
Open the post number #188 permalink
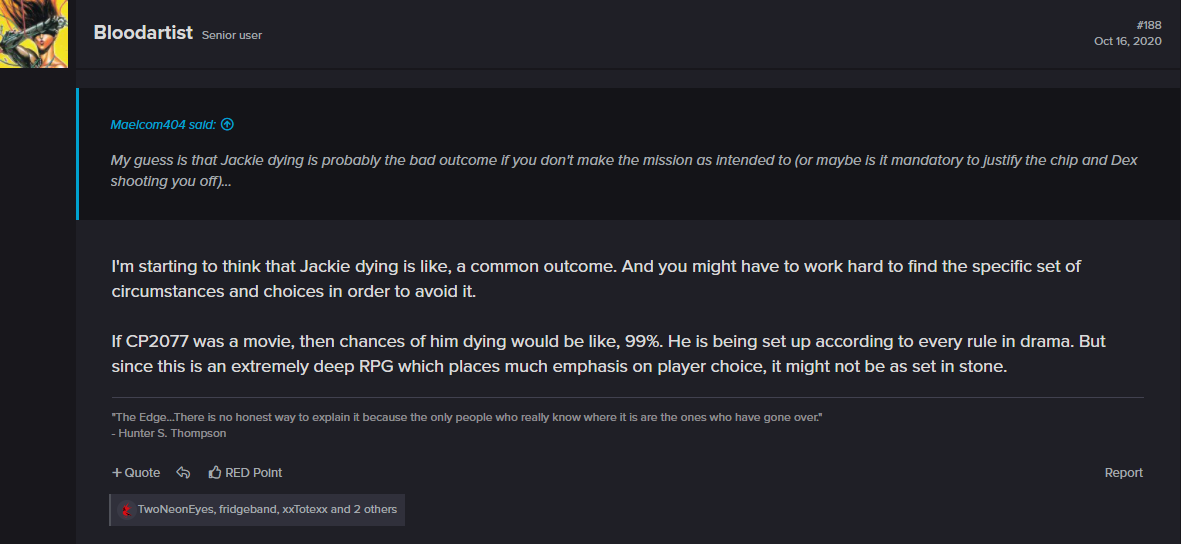[x=1149, y=26]
